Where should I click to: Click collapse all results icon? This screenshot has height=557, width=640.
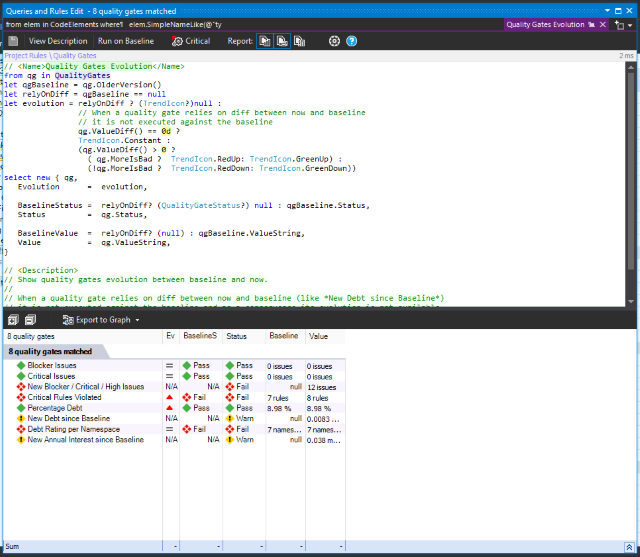click(30, 320)
